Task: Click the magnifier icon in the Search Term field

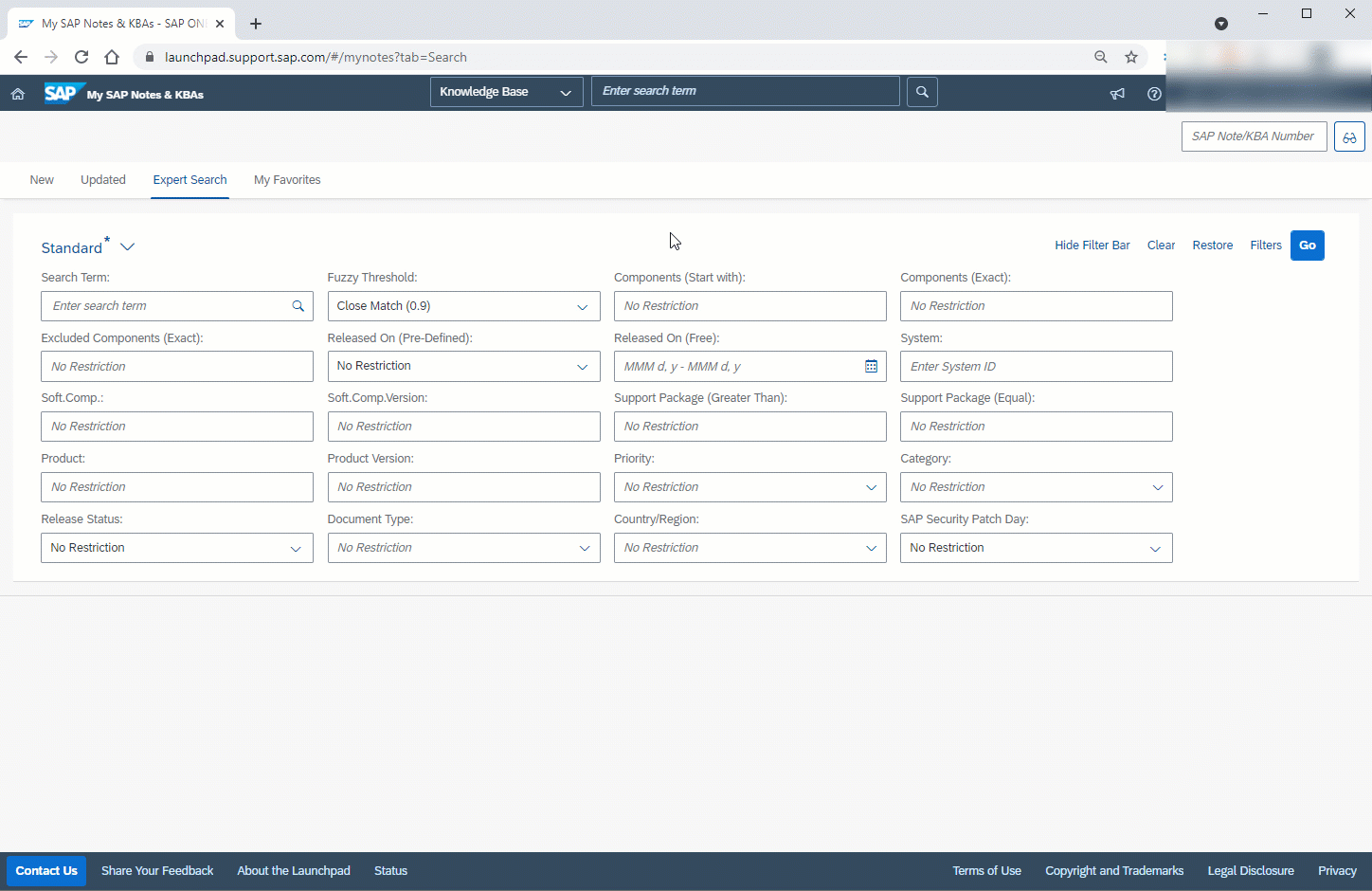Action: pos(298,306)
